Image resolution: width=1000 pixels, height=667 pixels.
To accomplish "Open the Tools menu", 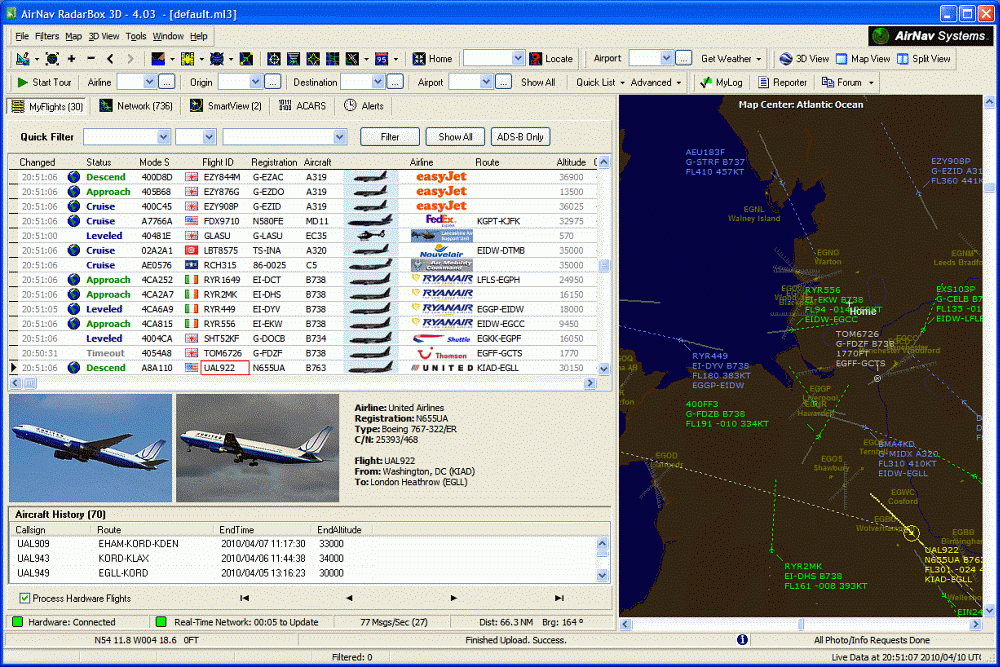I will [x=139, y=35].
